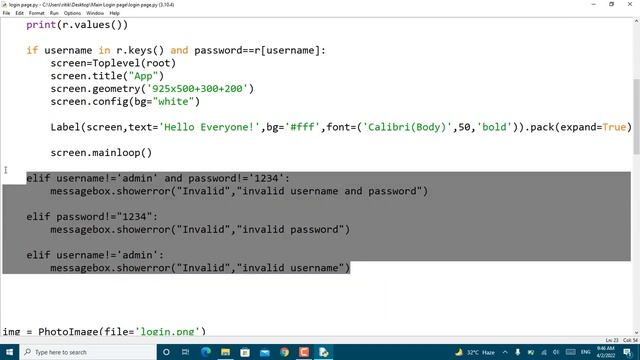
Task: Click the Windows Start button
Action: tap(9, 352)
